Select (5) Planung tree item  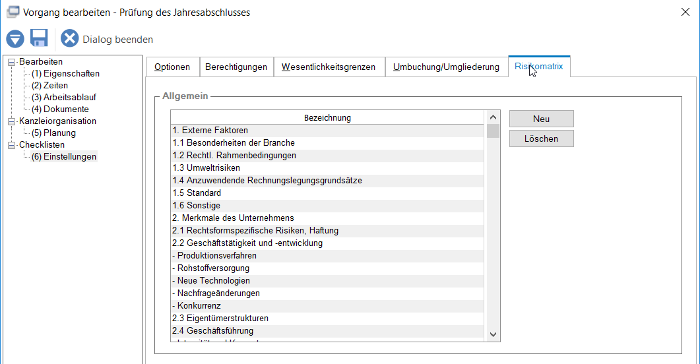click(53, 133)
